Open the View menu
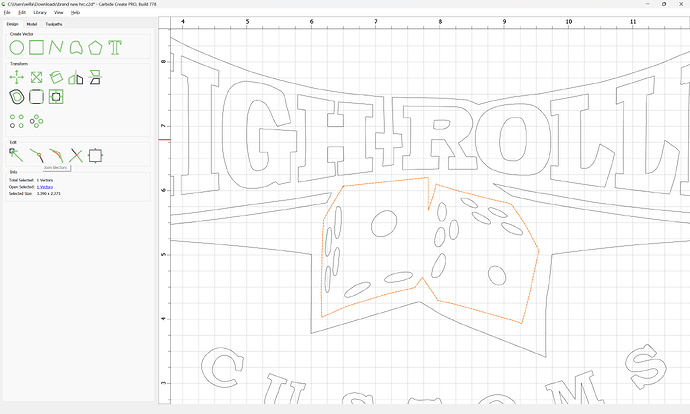The height and width of the screenshot is (414, 690). [59, 12]
